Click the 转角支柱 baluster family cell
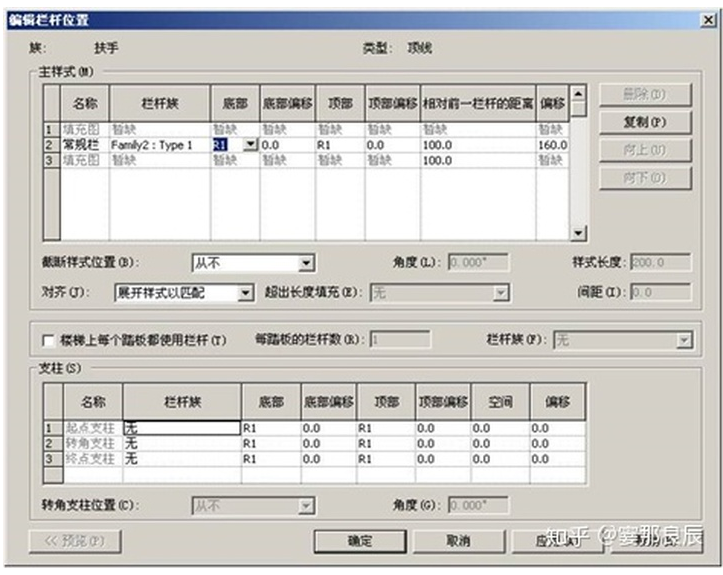This screenshot has width=723, height=575. (182, 444)
